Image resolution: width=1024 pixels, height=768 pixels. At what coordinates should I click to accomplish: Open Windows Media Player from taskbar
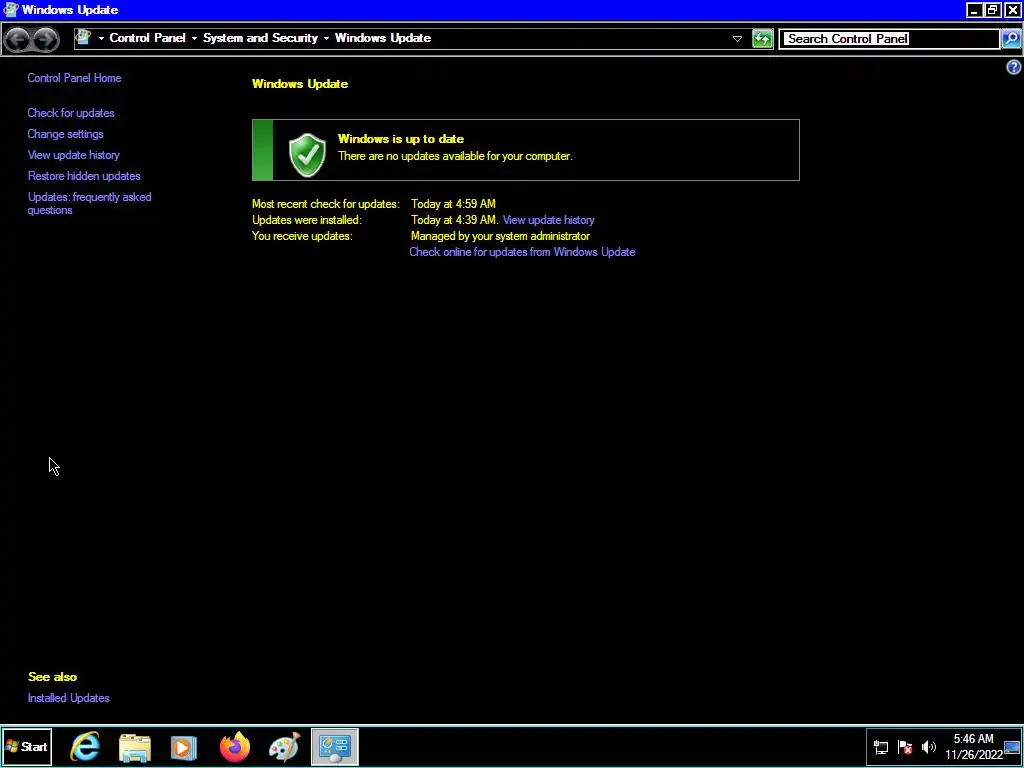coord(184,747)
